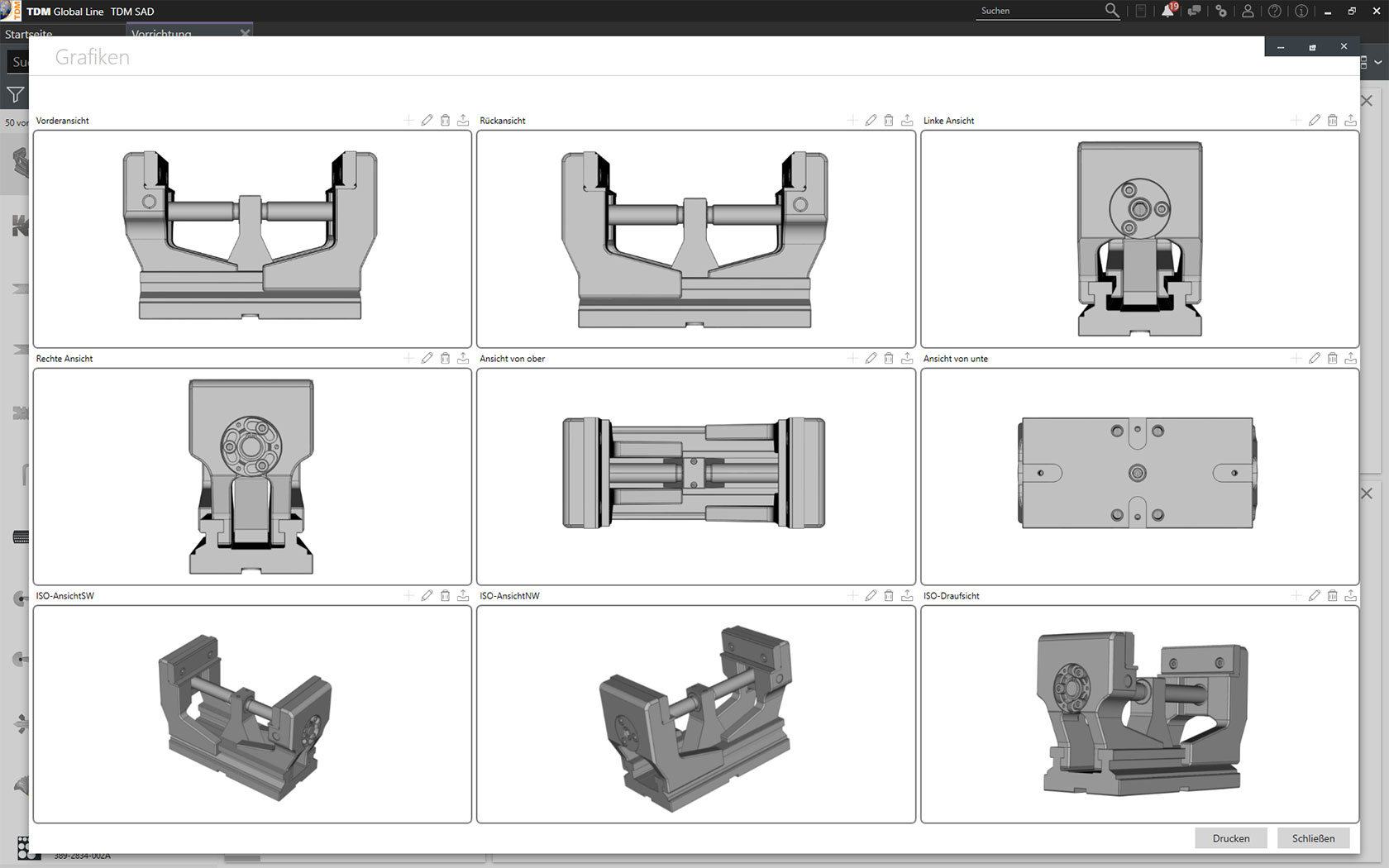Click the filter funnel icon

tap(15, 95)
